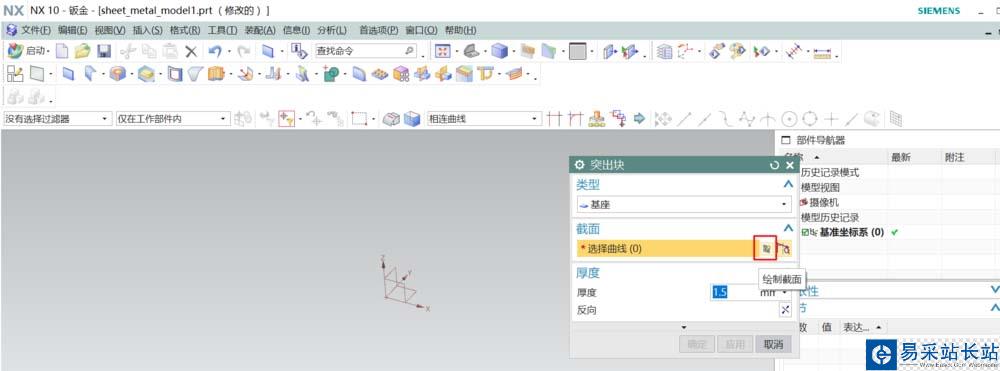Click the New file icon
Screen dimensions: 1000x371
pos(62,51)
